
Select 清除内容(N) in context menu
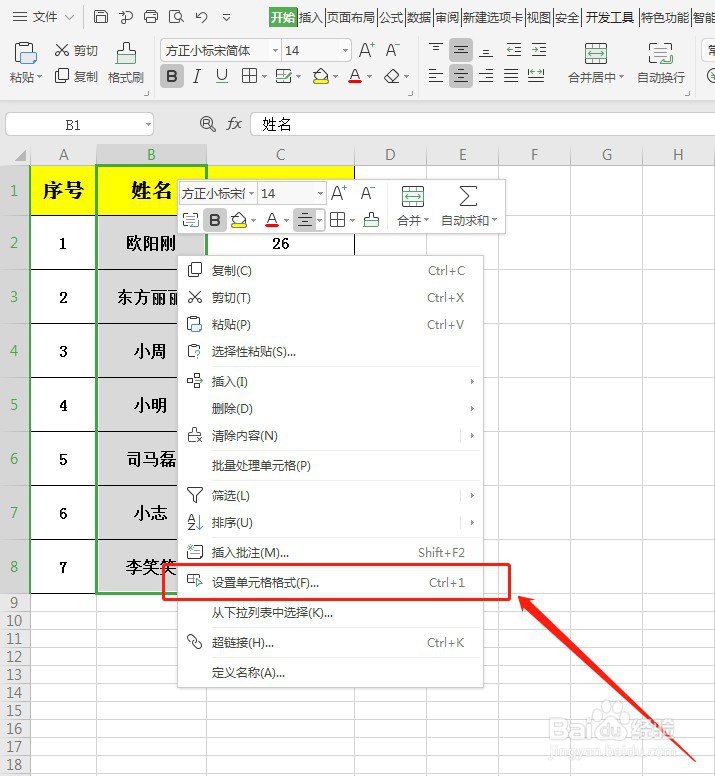(330, 436)
